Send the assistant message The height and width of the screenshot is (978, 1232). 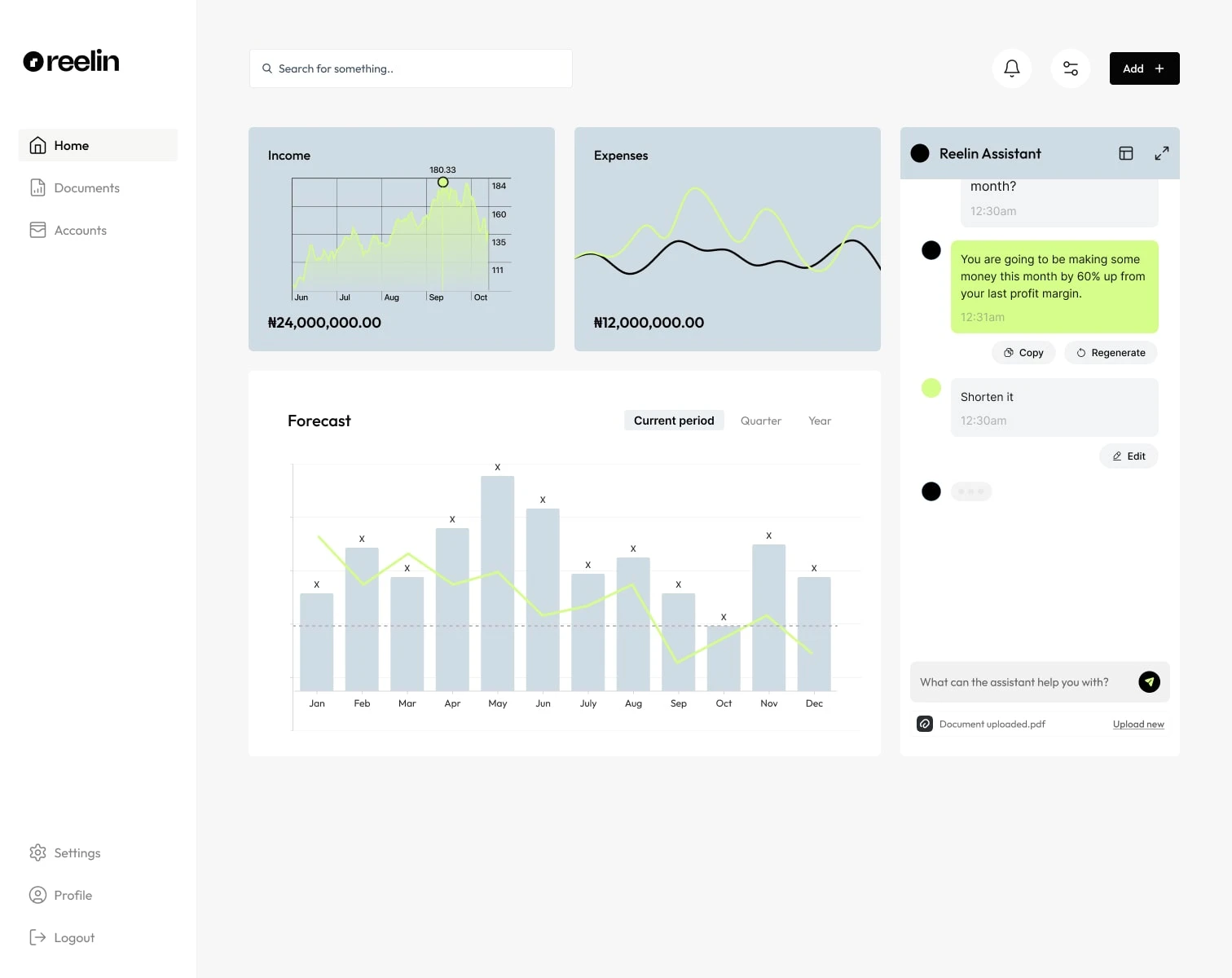click(1149, 682)
